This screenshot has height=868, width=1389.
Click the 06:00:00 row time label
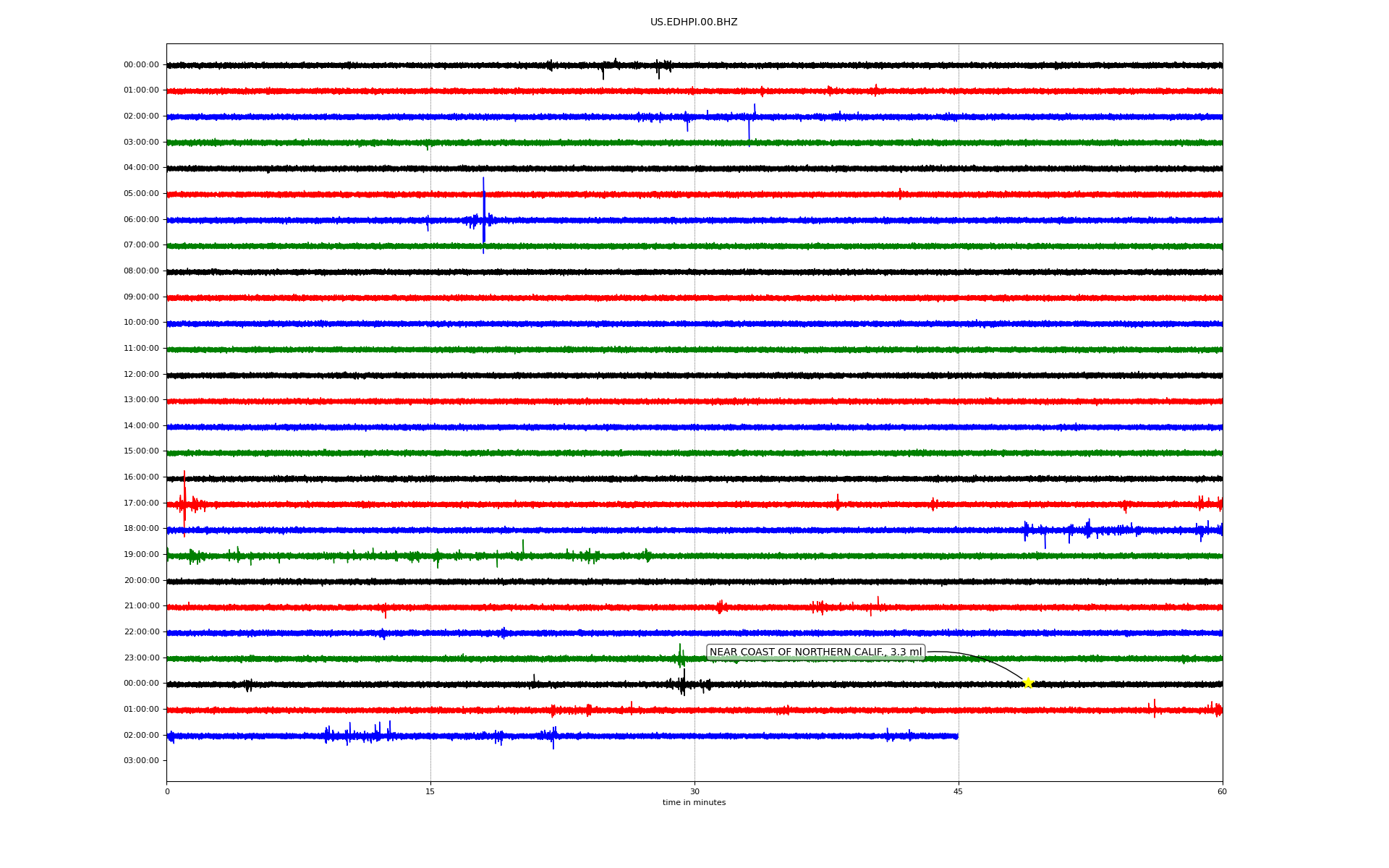141,219
